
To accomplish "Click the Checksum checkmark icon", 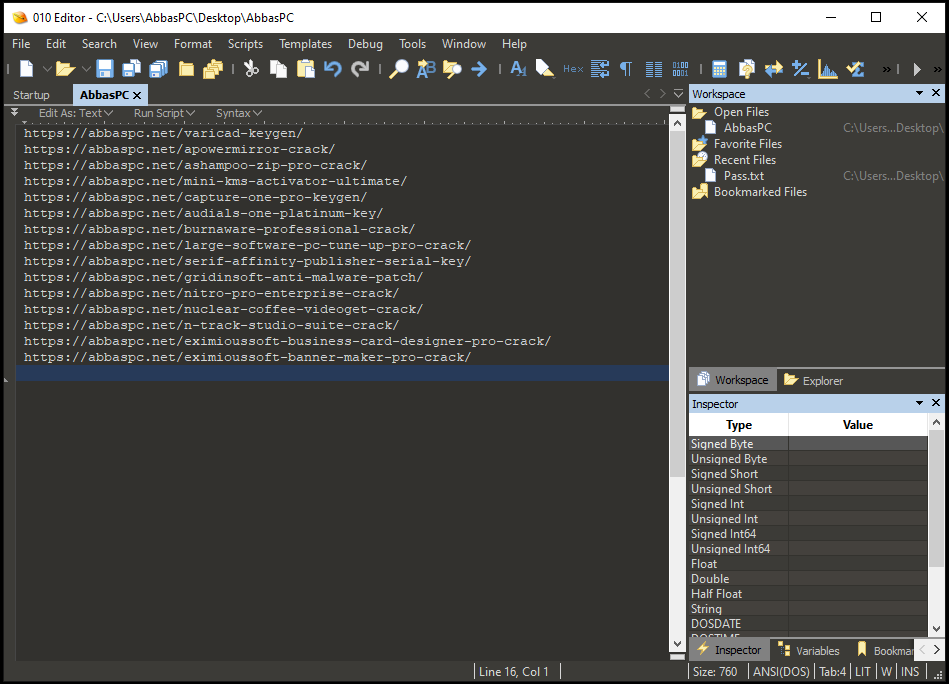I will tap(855, 69).
